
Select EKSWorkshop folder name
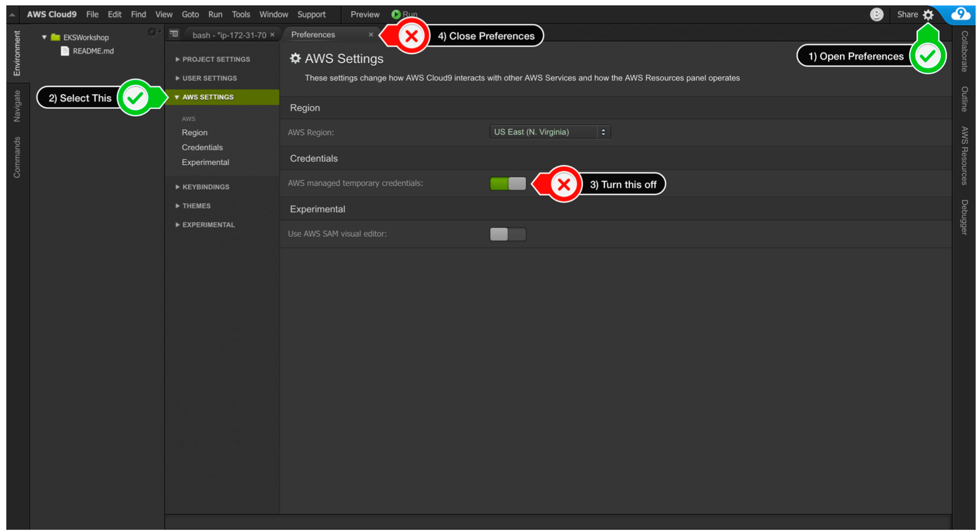click(x=86, y=37)
